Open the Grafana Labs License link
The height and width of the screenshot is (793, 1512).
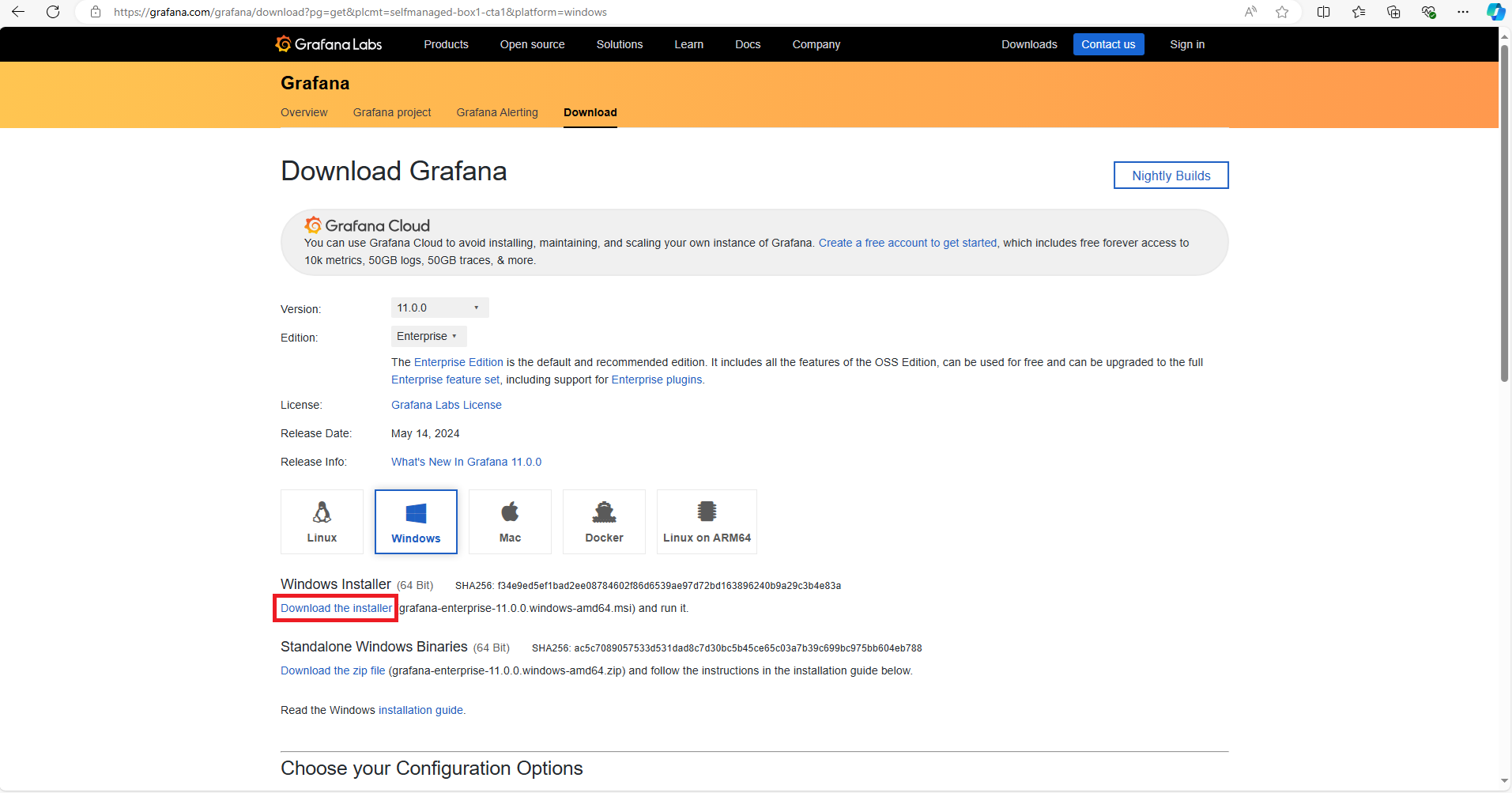point(447,405)
